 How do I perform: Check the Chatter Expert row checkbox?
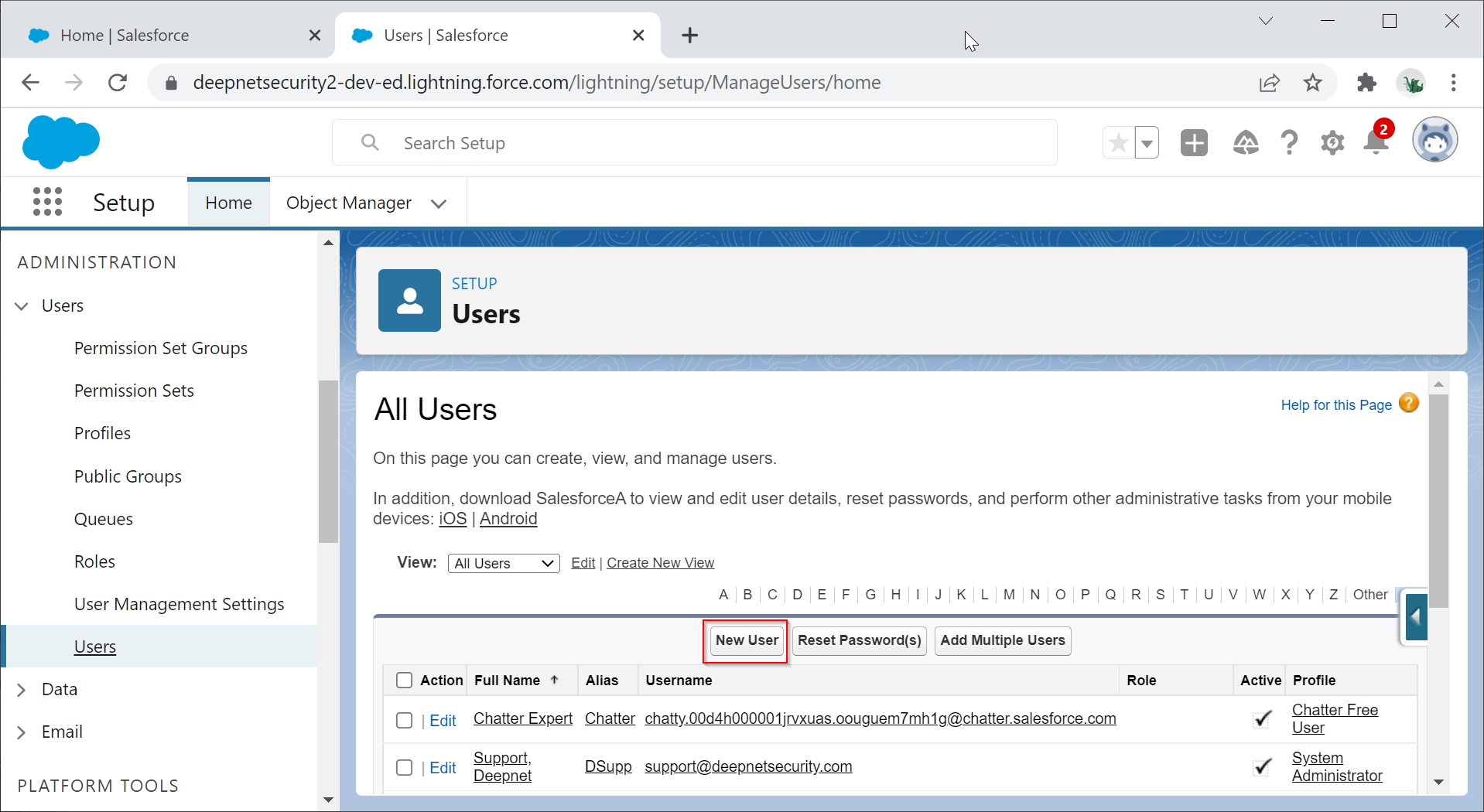pyautogui.click(x=404, y=721)
